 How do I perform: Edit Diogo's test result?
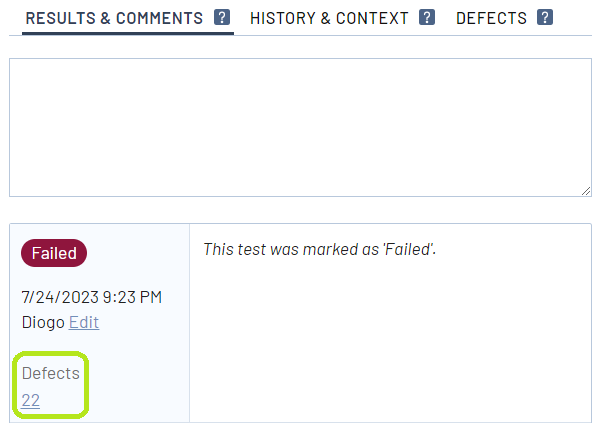click(x=84, y=322)
